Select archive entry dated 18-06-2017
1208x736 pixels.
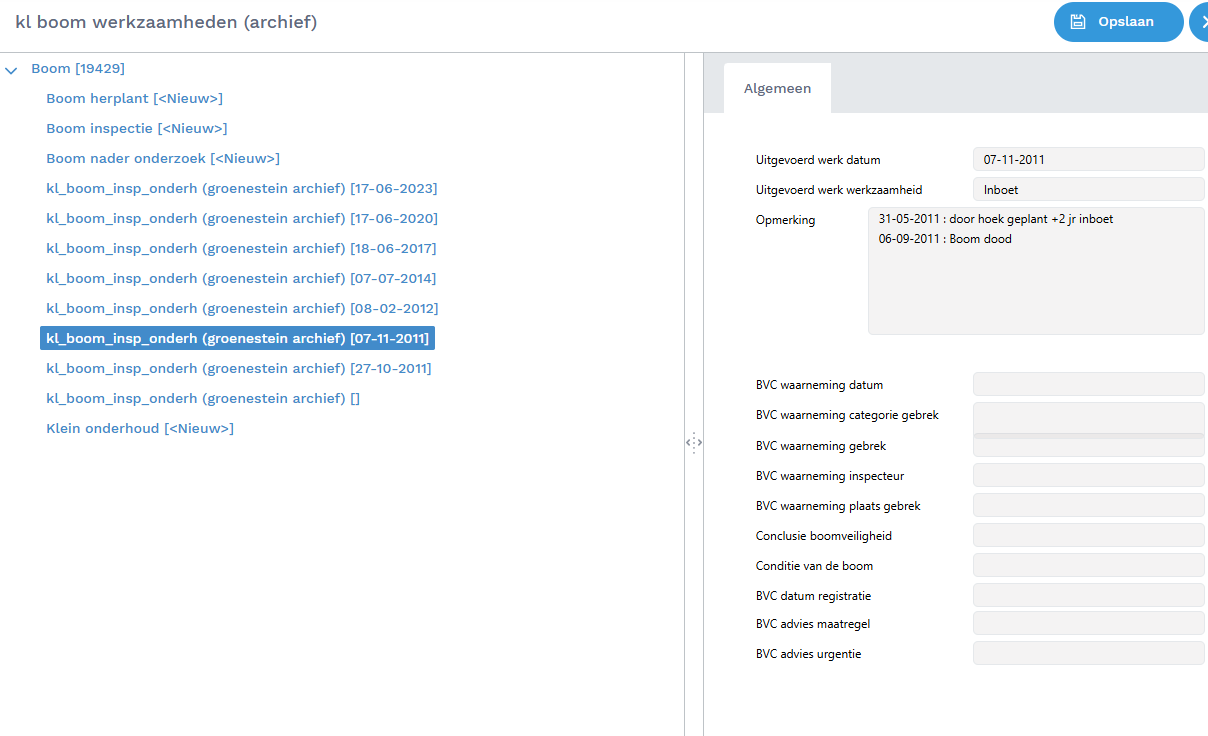(241, 249)
